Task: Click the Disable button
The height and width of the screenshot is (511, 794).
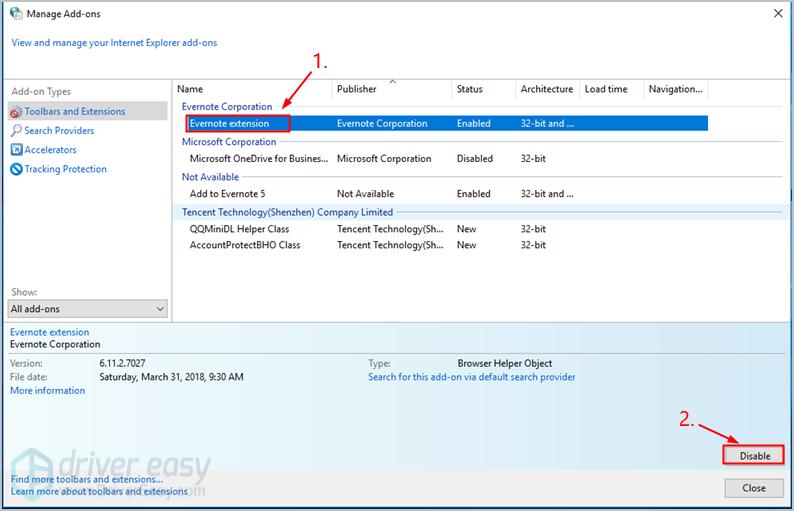Action: [x=755, y=456]
